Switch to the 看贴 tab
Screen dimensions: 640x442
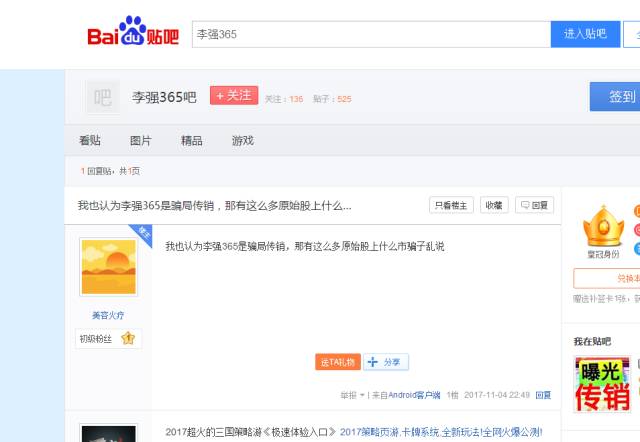90,141
